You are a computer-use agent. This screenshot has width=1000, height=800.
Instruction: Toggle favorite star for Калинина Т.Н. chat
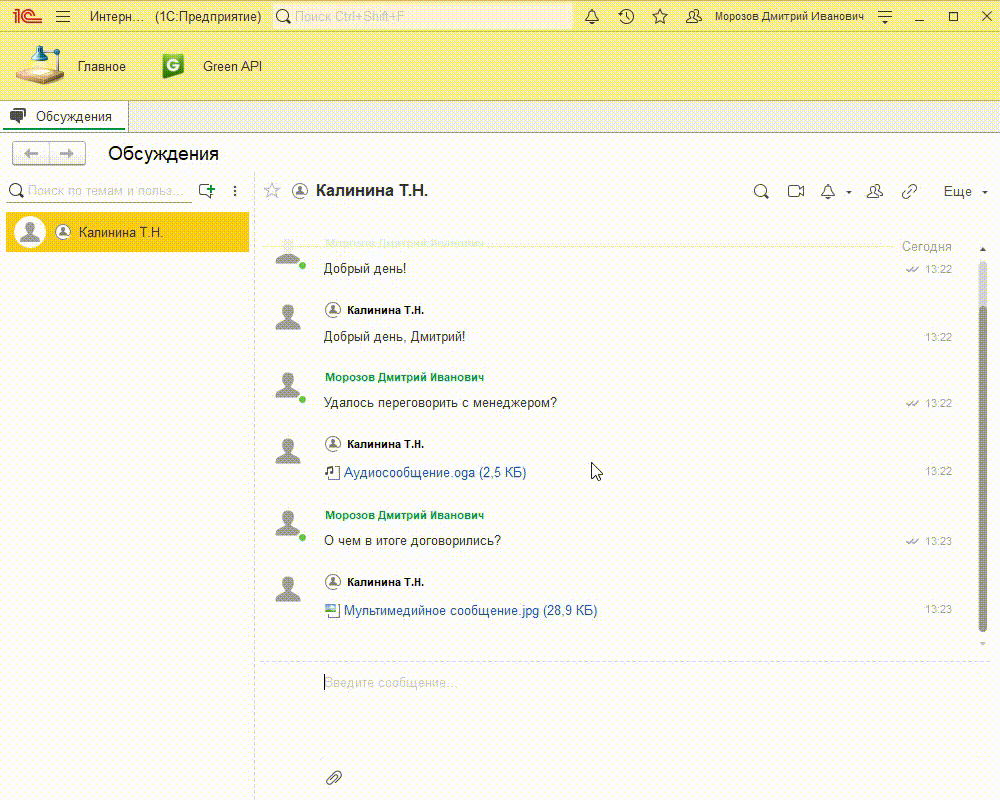[272, 191]
